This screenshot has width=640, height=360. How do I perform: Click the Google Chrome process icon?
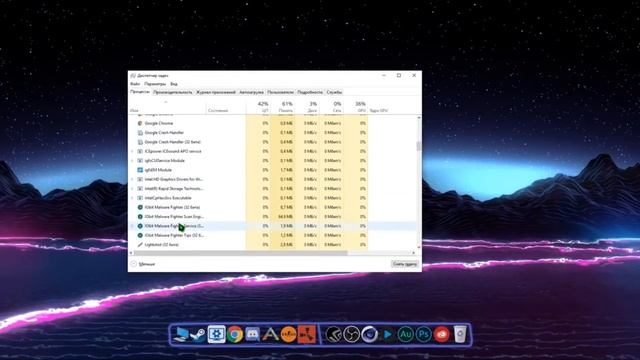coord(140,123)
